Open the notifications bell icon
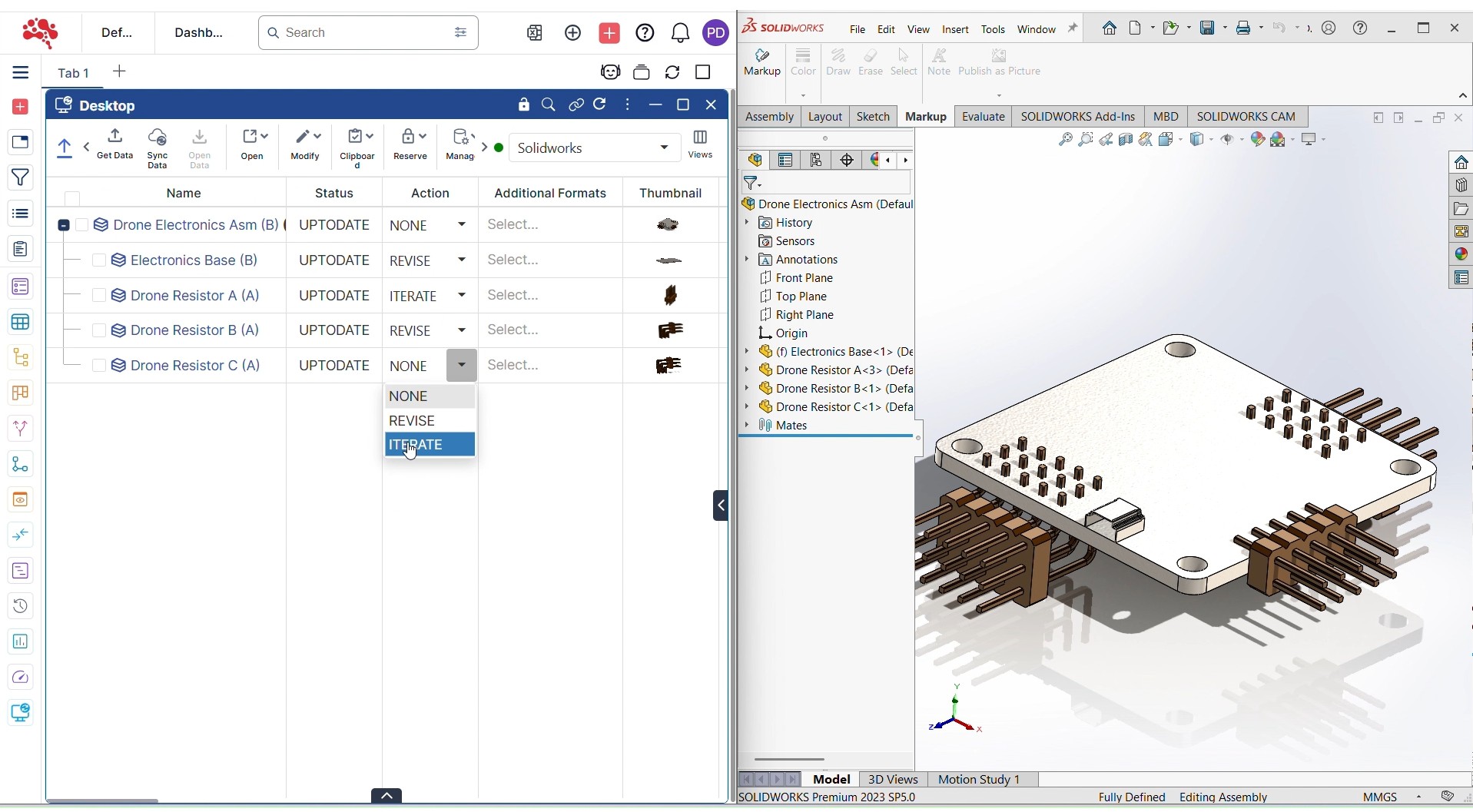1473x812 pixels. 680,33
